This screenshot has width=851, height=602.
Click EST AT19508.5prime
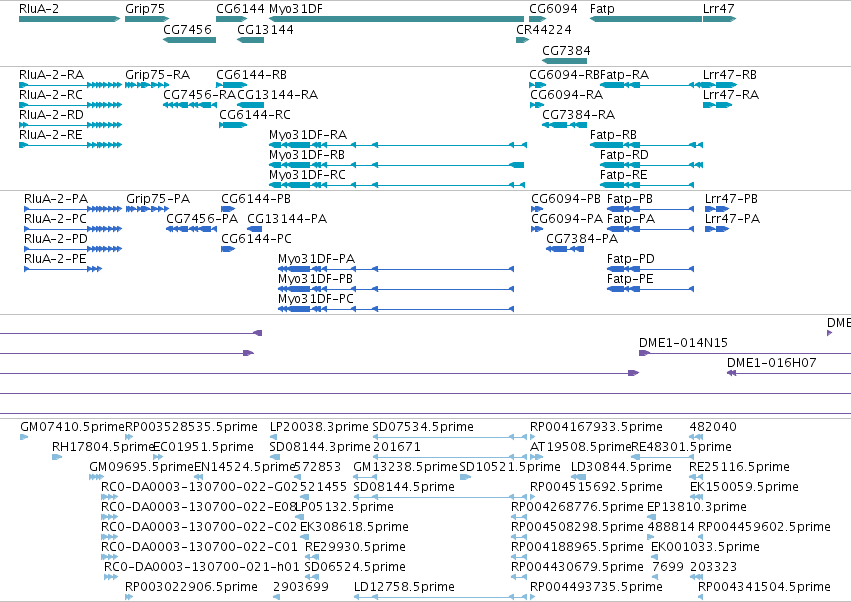pos(535,457)
